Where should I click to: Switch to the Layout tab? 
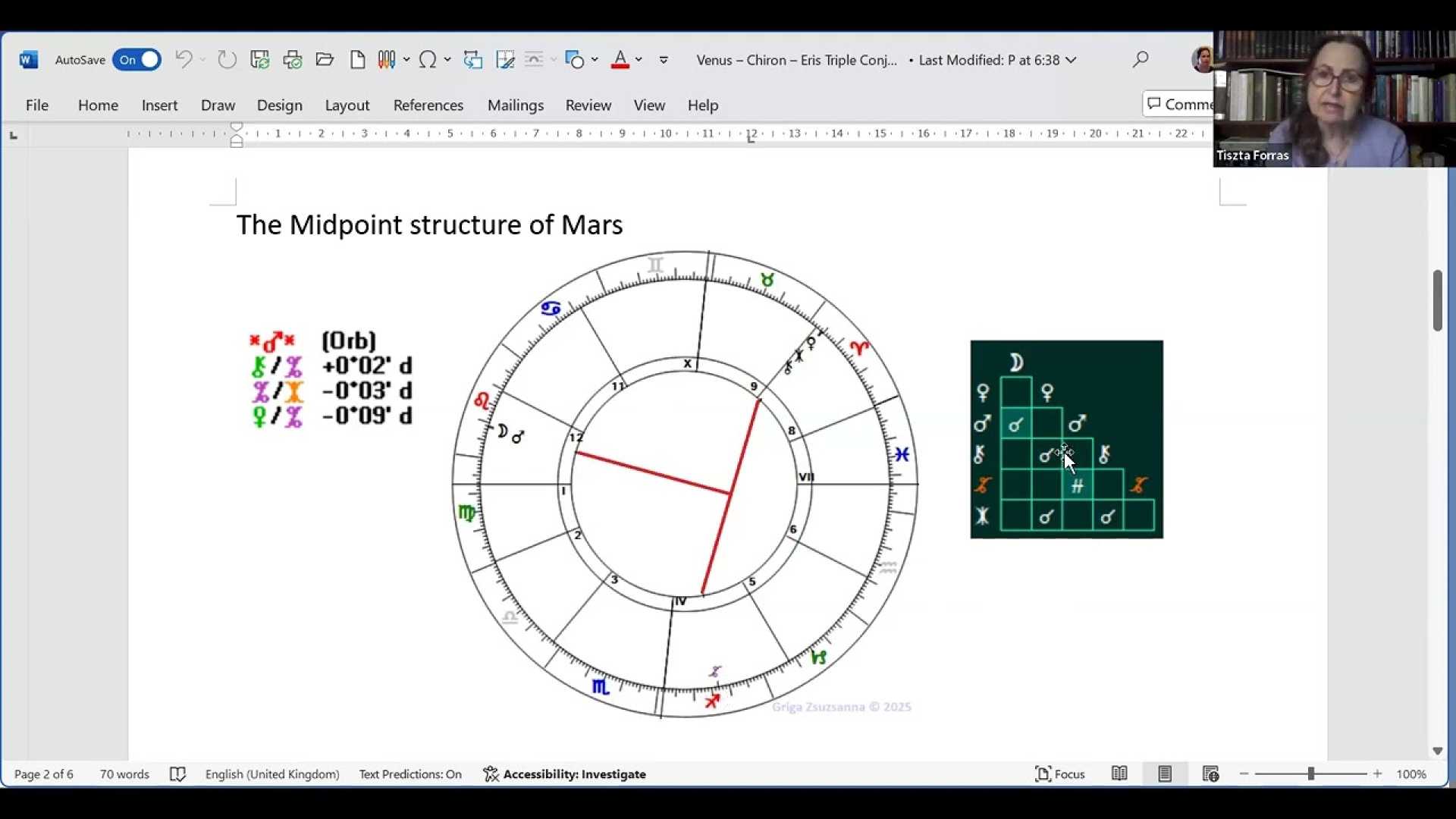click(347, 105)
